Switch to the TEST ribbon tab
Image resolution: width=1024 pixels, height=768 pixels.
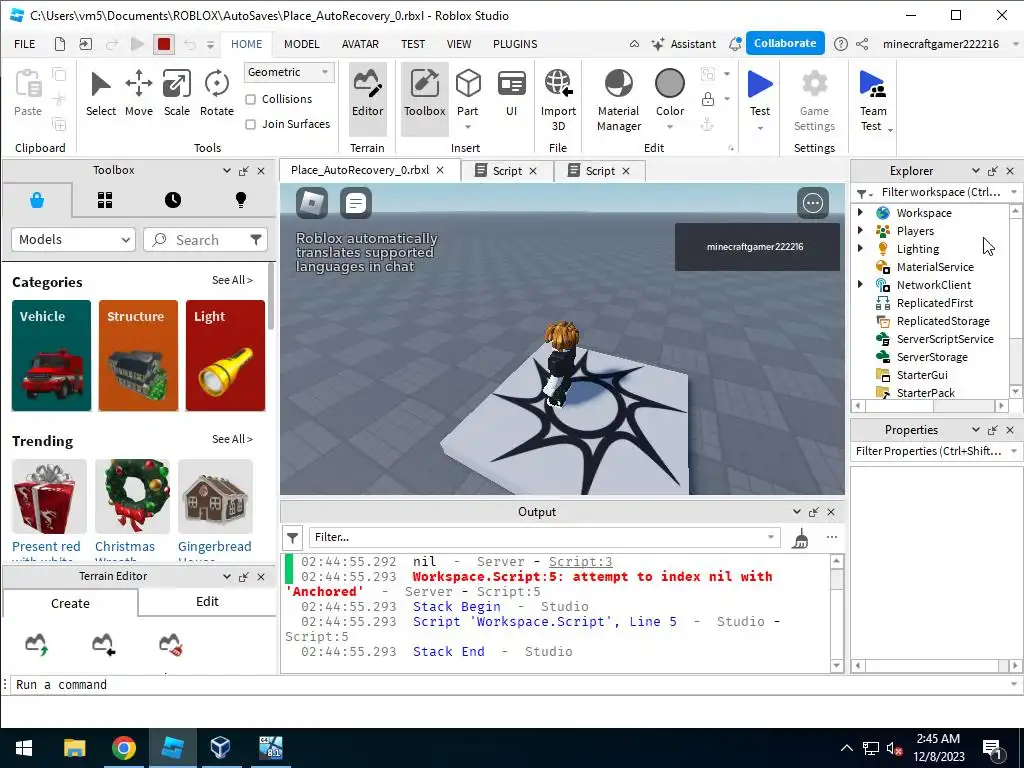point(413,44)
